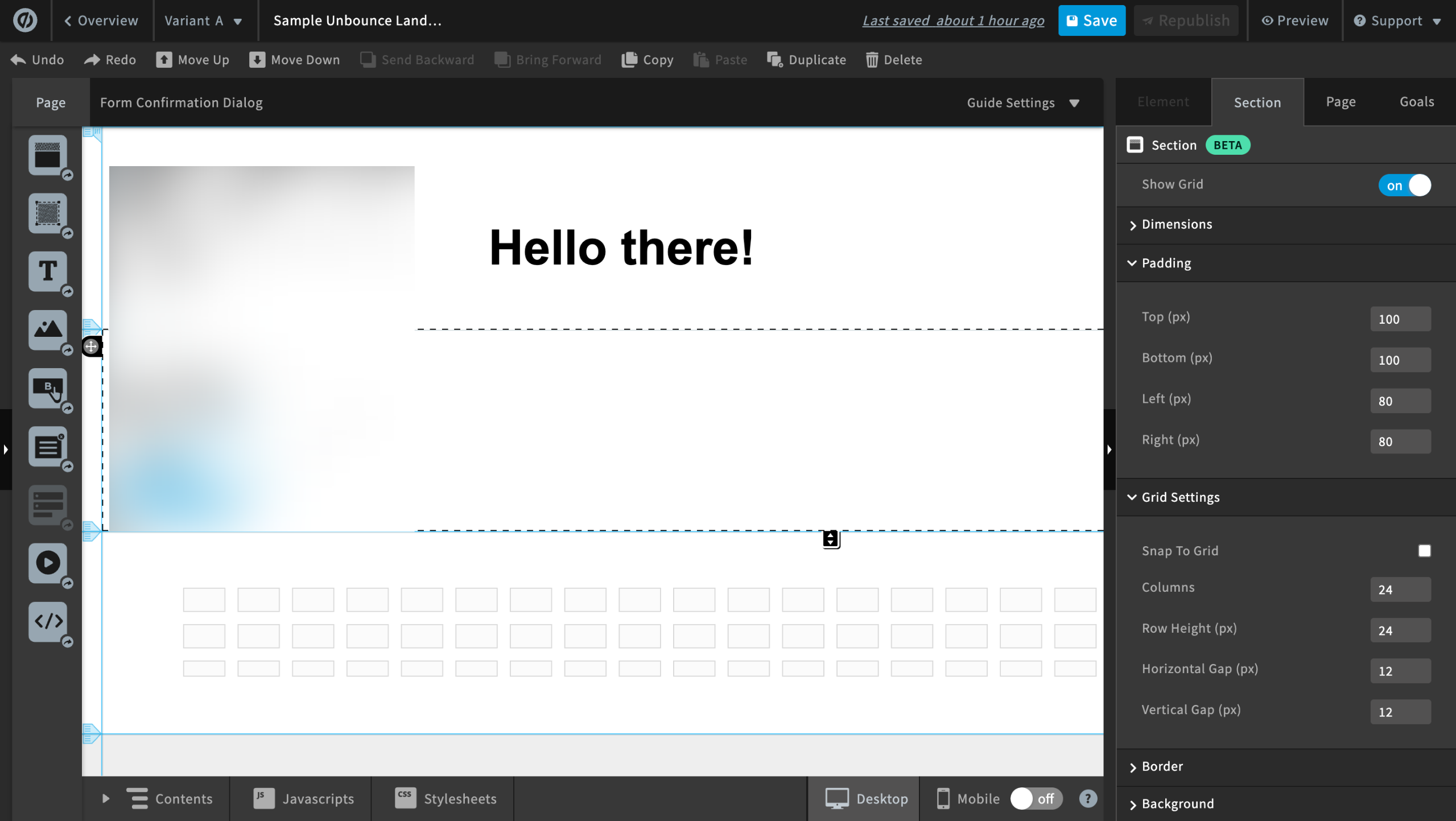This screenshot has width=1456, height=821.
Task: Pick the Text widget tool
Action: (48, 271)
